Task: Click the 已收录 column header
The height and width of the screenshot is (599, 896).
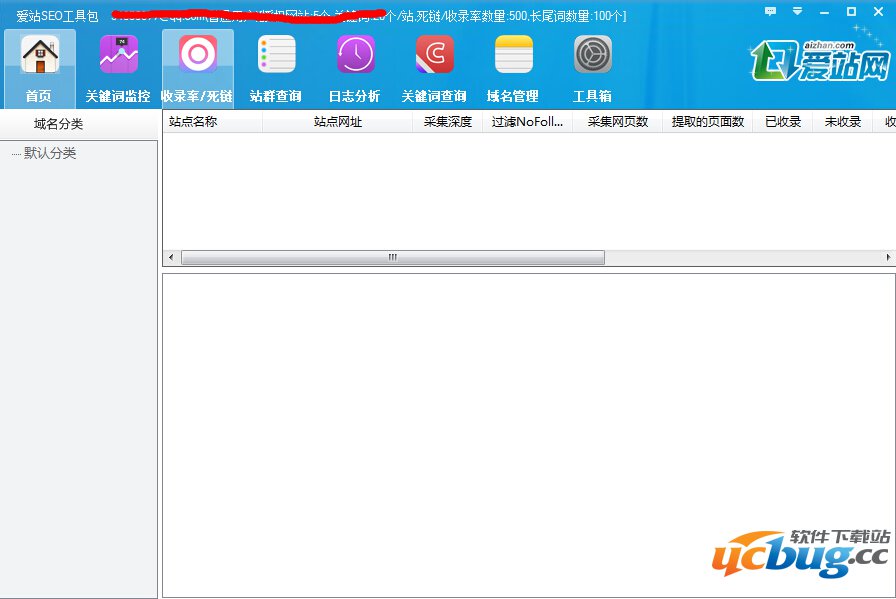Action: 782,122
